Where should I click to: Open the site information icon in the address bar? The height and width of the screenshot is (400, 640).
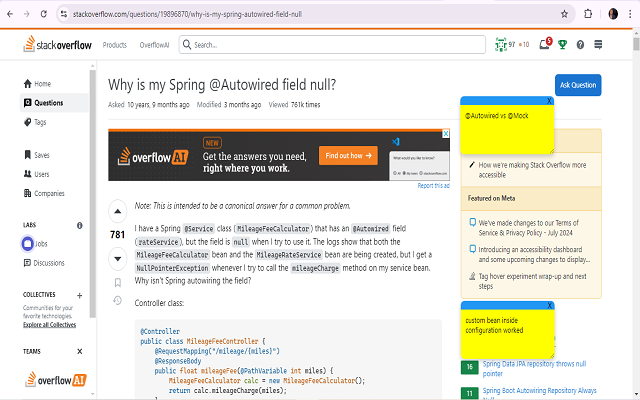pos(64,14)
